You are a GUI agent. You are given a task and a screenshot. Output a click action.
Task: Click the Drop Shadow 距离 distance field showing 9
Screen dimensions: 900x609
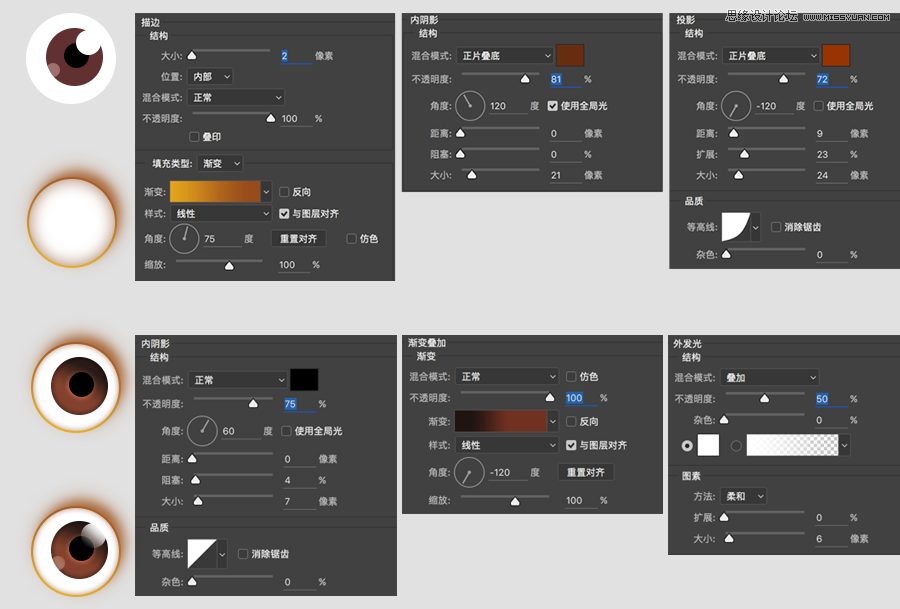pyautogui.click(x=832, y=134)
